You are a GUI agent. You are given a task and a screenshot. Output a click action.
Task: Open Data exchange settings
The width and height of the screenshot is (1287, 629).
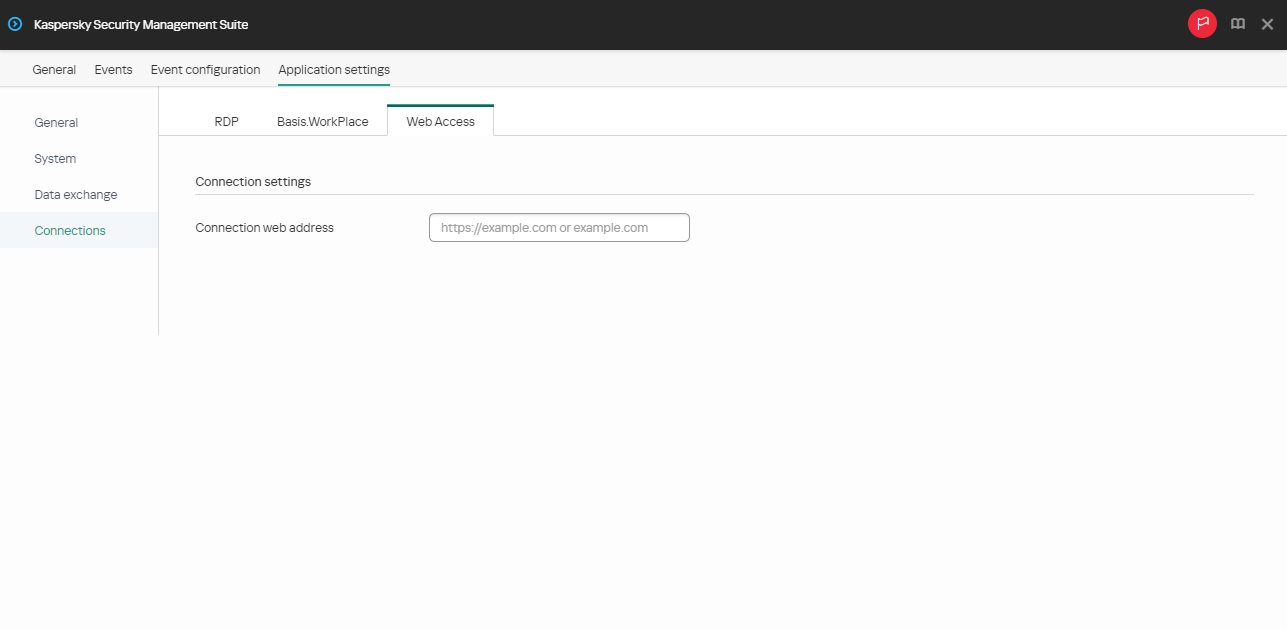click(x=76, y=194)
